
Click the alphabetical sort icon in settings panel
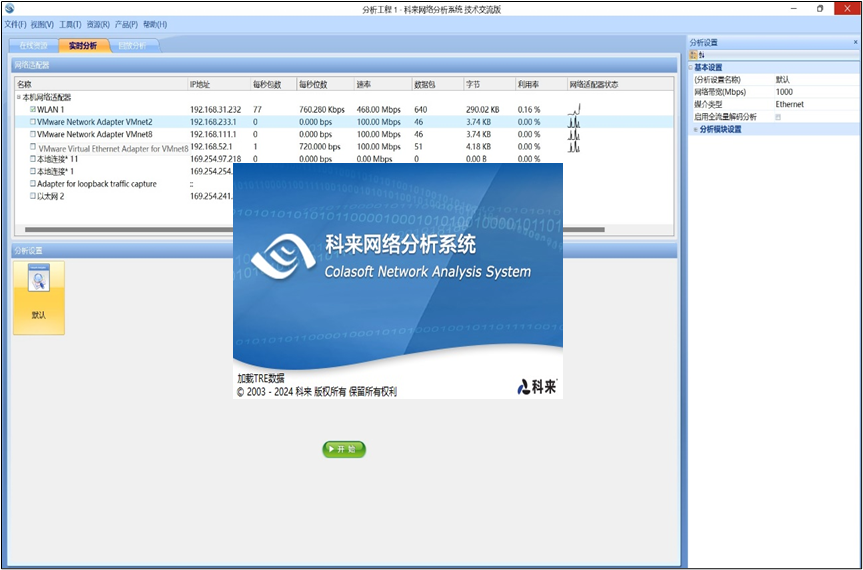tap(701, 55)
